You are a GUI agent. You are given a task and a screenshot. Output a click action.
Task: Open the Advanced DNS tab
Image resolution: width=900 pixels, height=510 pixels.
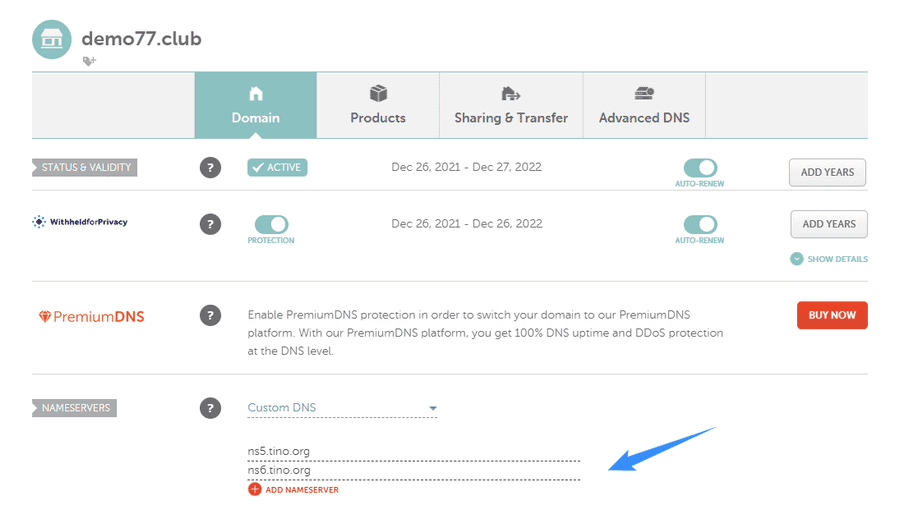pyautogui.click(x=644, y=106)
